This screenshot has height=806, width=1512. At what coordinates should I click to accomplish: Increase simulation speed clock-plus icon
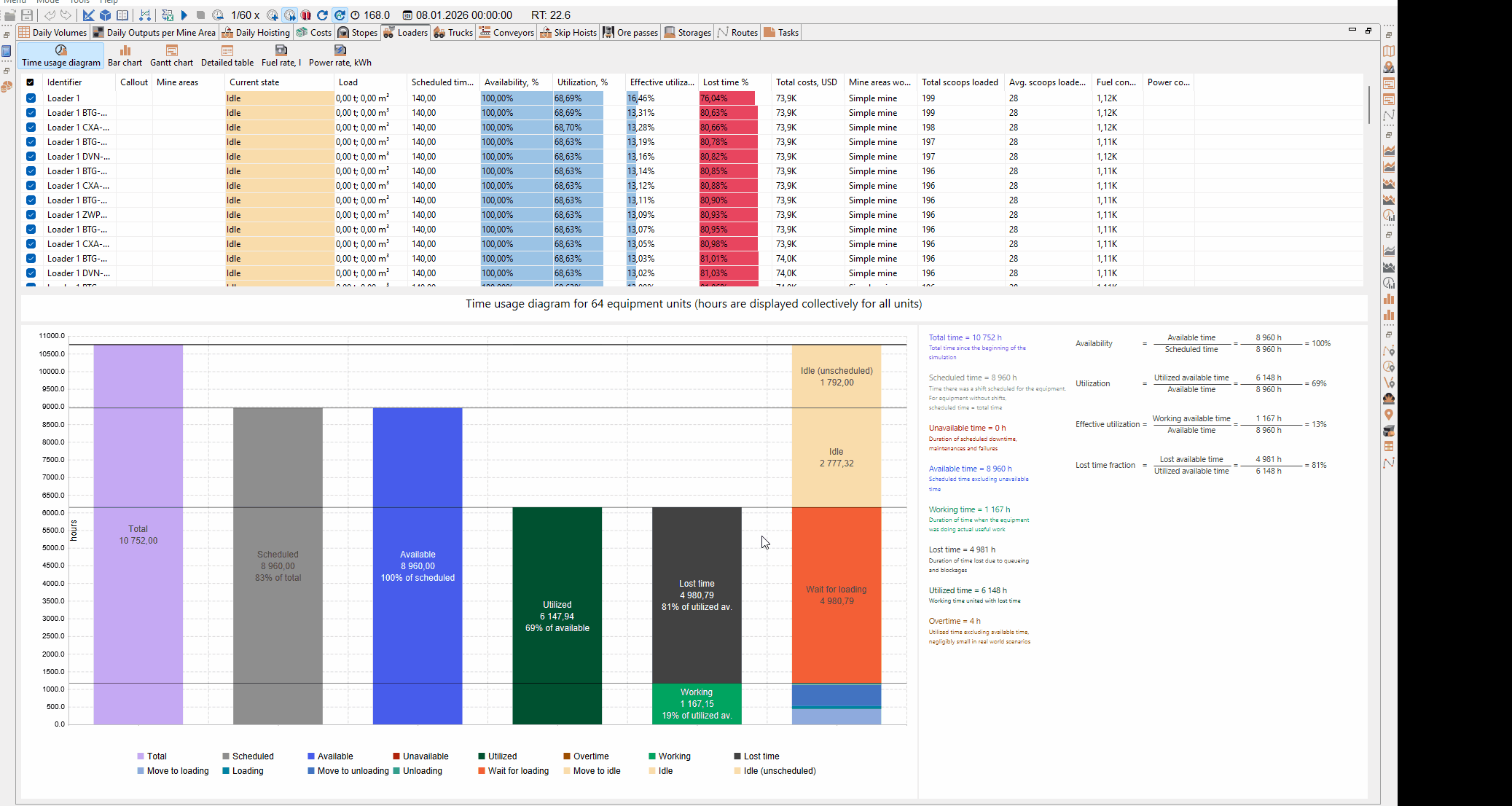(x=273, y=15)
